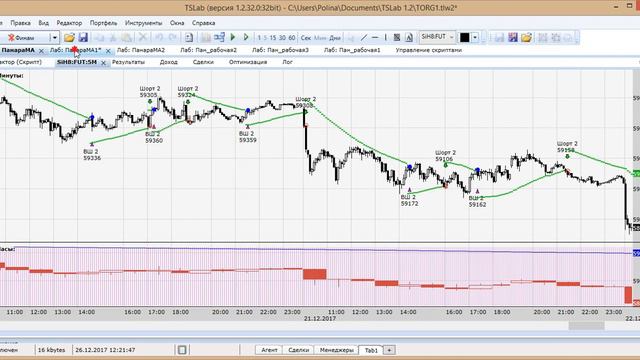This screenshot has height=360, width=640.
Task: Click the Менеджеры button in status bar
Action: click(337, 350)
